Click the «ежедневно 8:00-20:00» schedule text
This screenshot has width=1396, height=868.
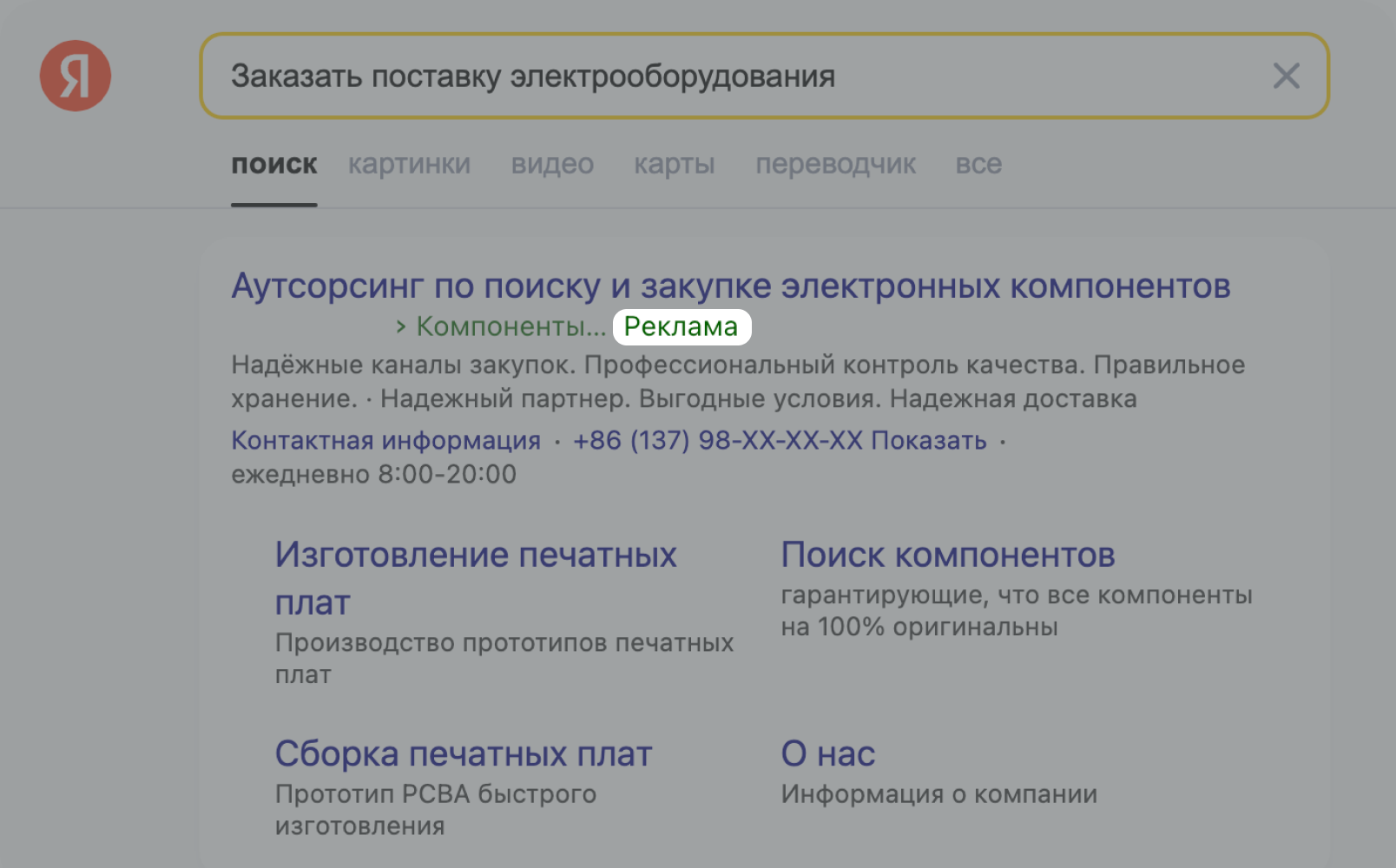click(x=372, y=474)
